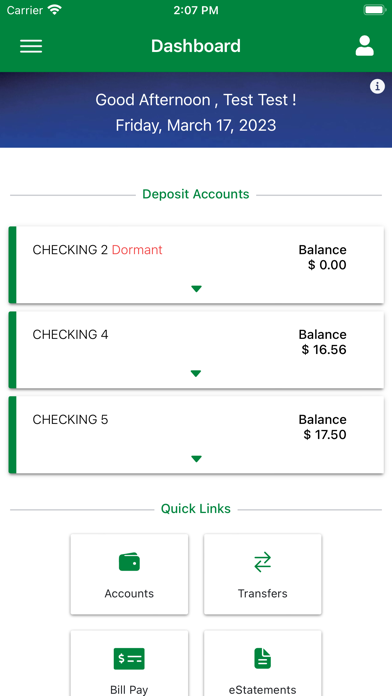Tap the Dashboard title in header

click(196, 46)
